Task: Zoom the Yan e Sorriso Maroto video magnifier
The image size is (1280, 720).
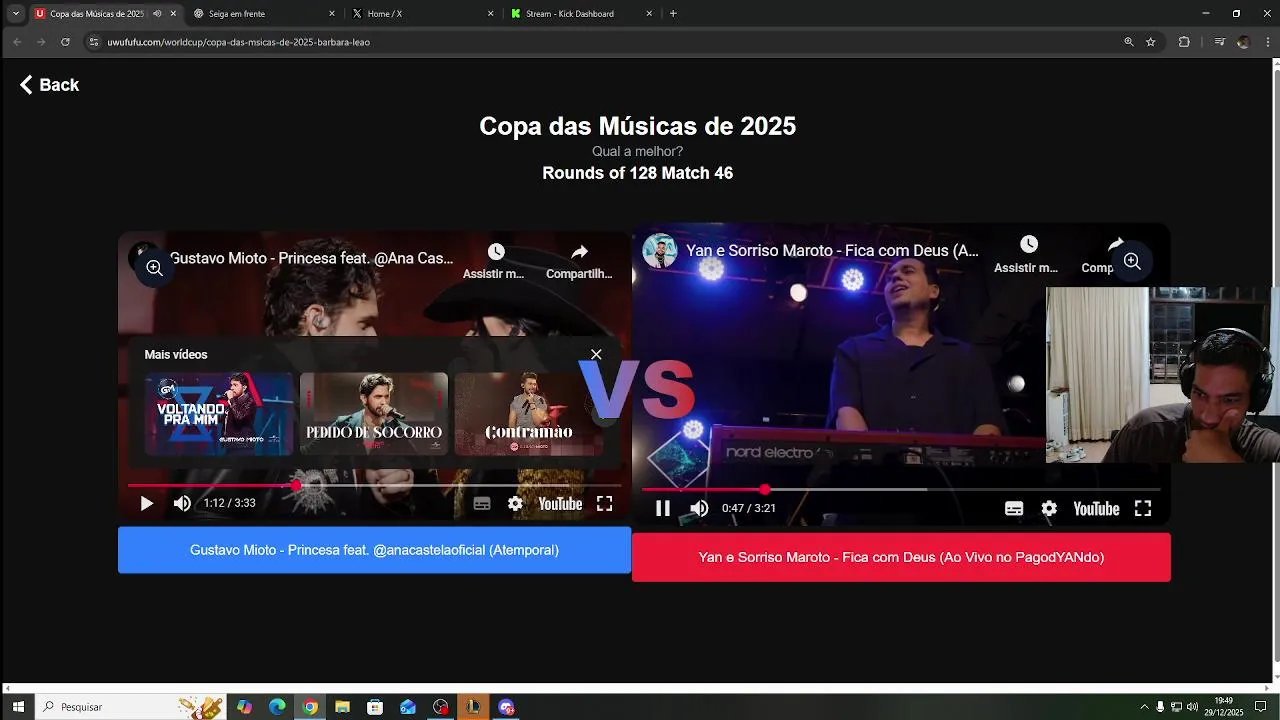Action: point(1132,261)
